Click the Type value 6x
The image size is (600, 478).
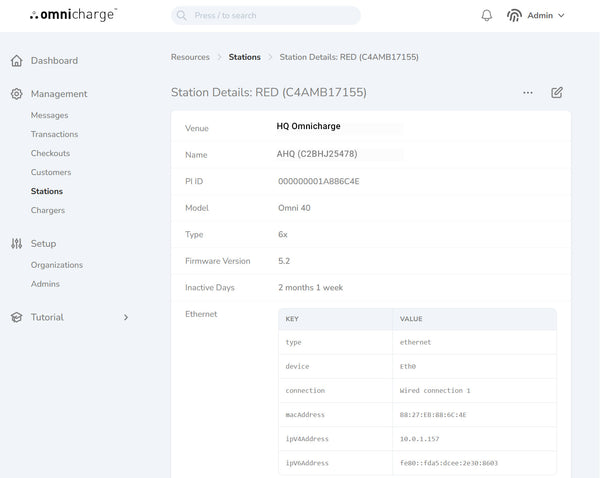tap(283, 235)
